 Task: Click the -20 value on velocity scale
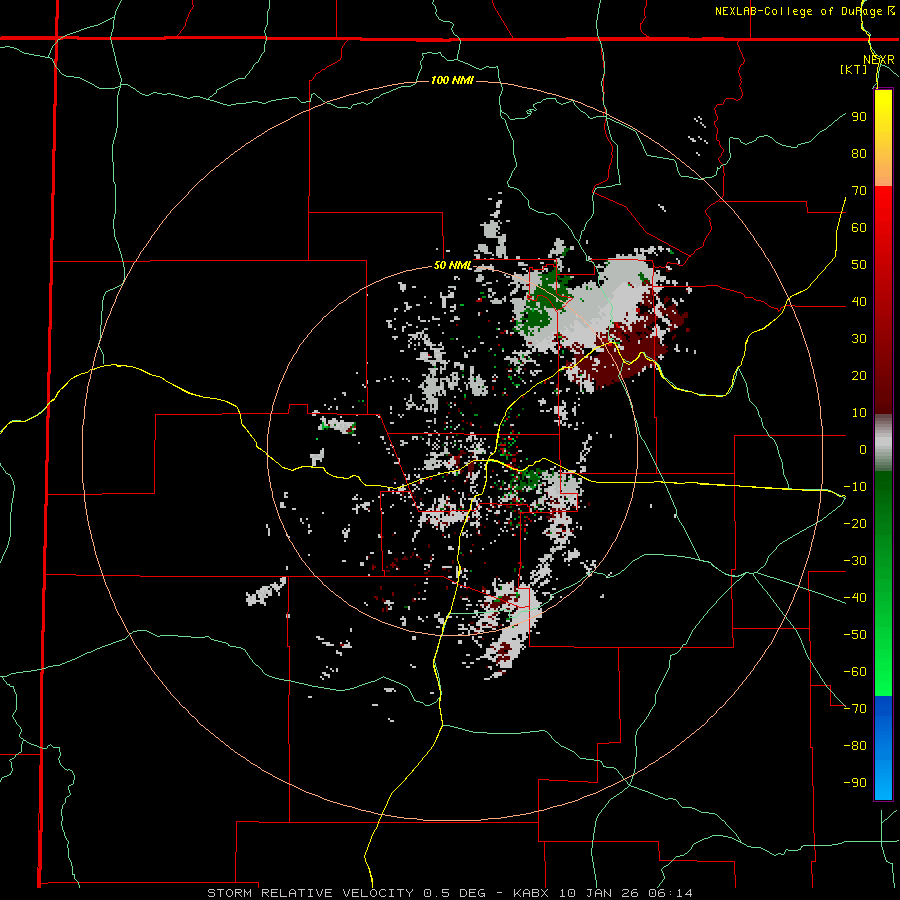click(855, 524)
